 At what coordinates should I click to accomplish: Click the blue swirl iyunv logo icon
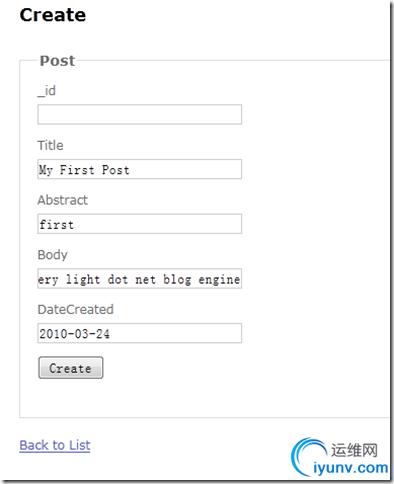coord(308,457)
